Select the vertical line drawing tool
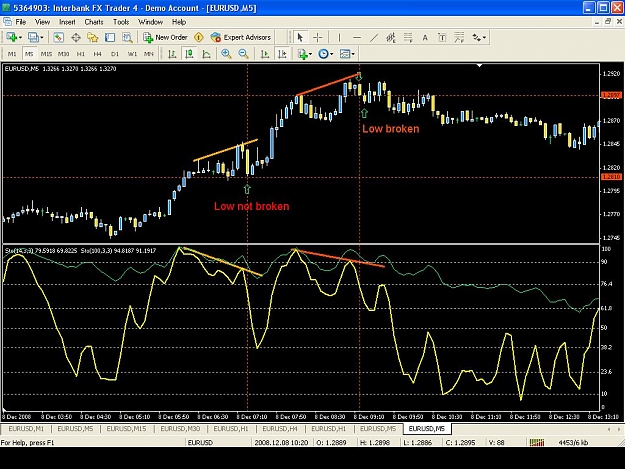Viewport: 625px width, 469px height. pyautogui.click(x=339, y=37)
